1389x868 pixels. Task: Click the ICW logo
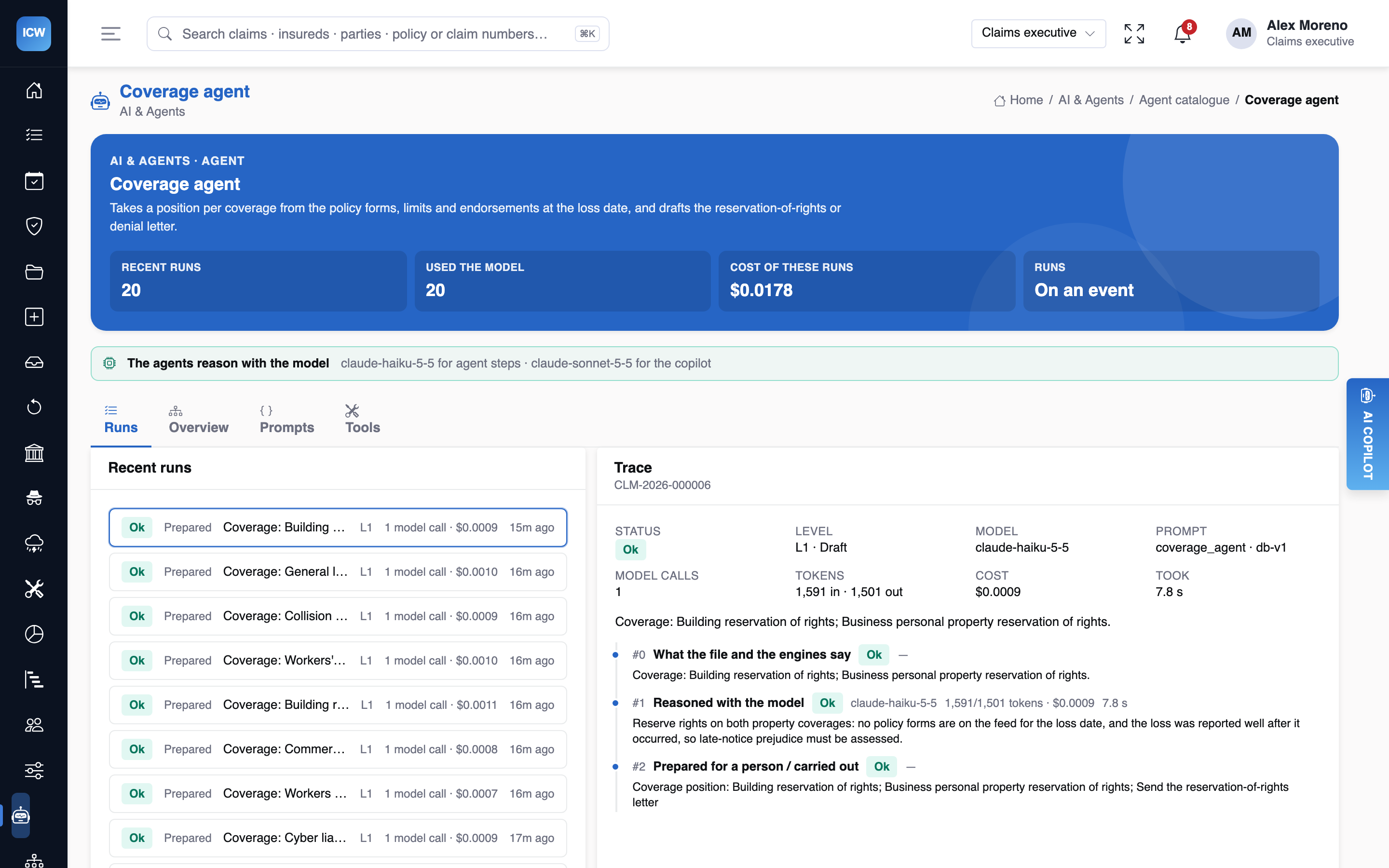point(33,33)
